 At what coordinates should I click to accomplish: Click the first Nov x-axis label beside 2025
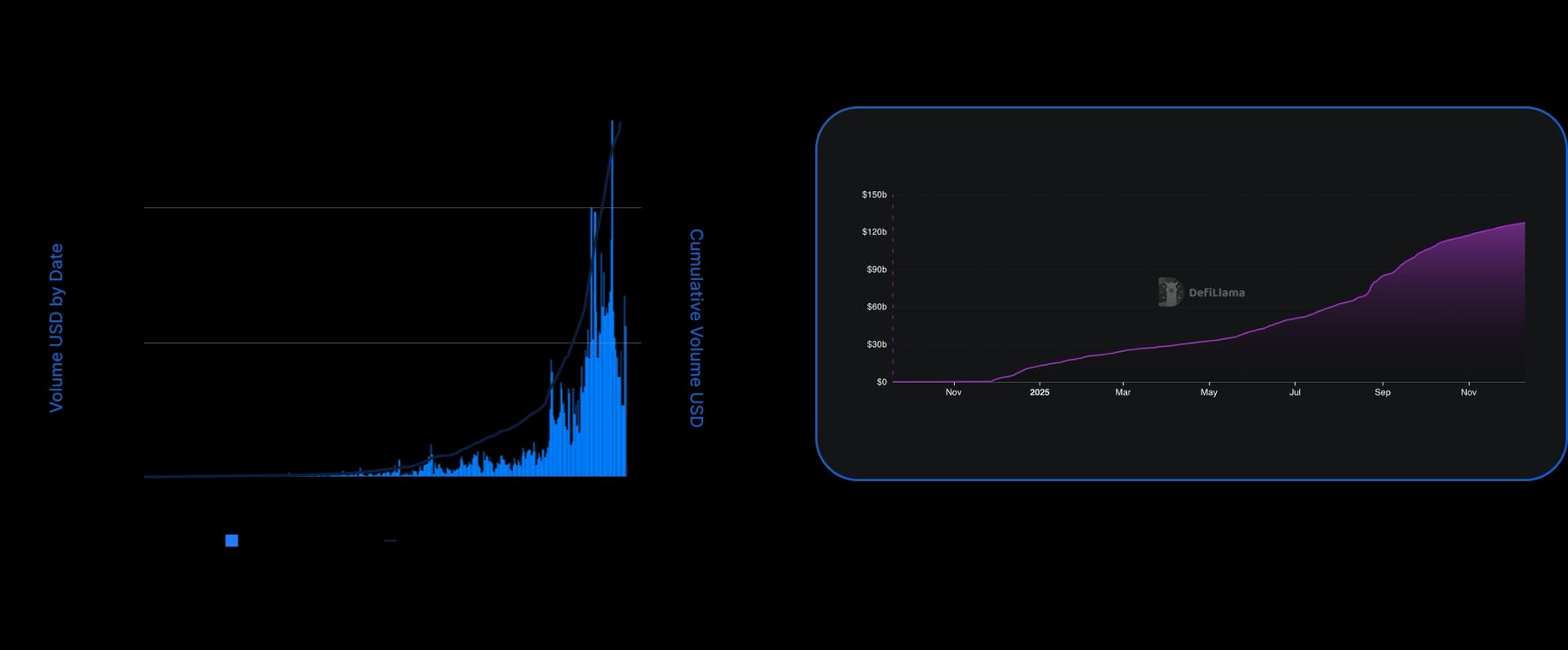pyautogui.click(x=954, y=393)
